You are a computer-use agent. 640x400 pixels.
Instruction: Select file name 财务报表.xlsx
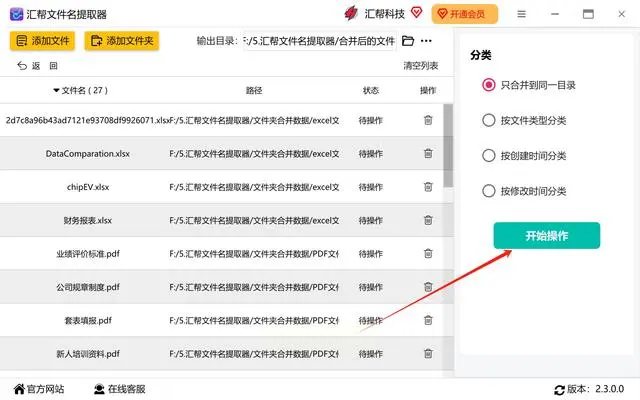click(x=88, y=220)
